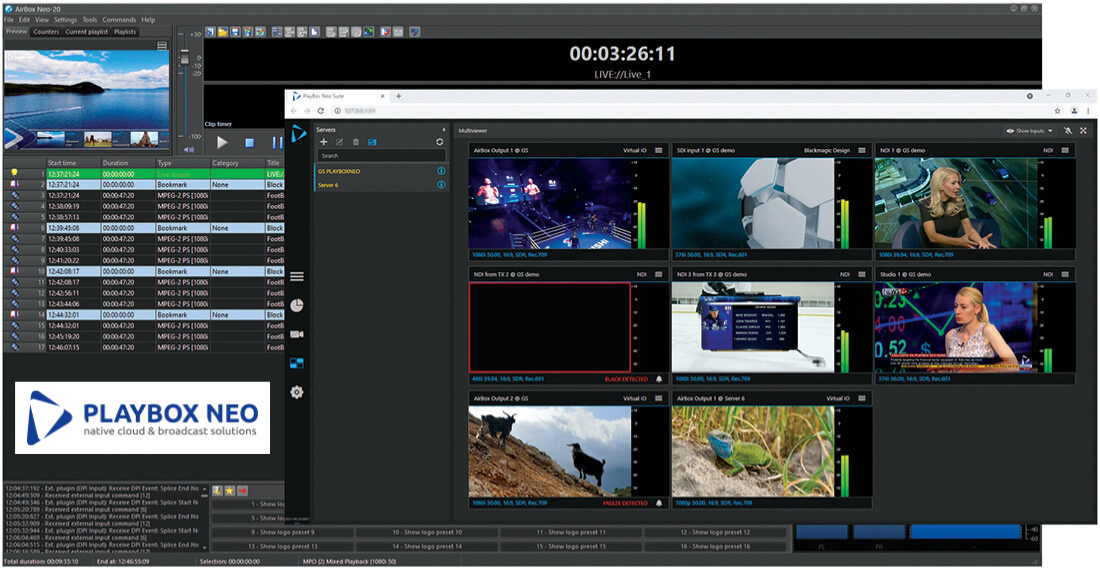Click Show logo preset 14 button
Screen dimensions: 1100x570
point(427,547)
